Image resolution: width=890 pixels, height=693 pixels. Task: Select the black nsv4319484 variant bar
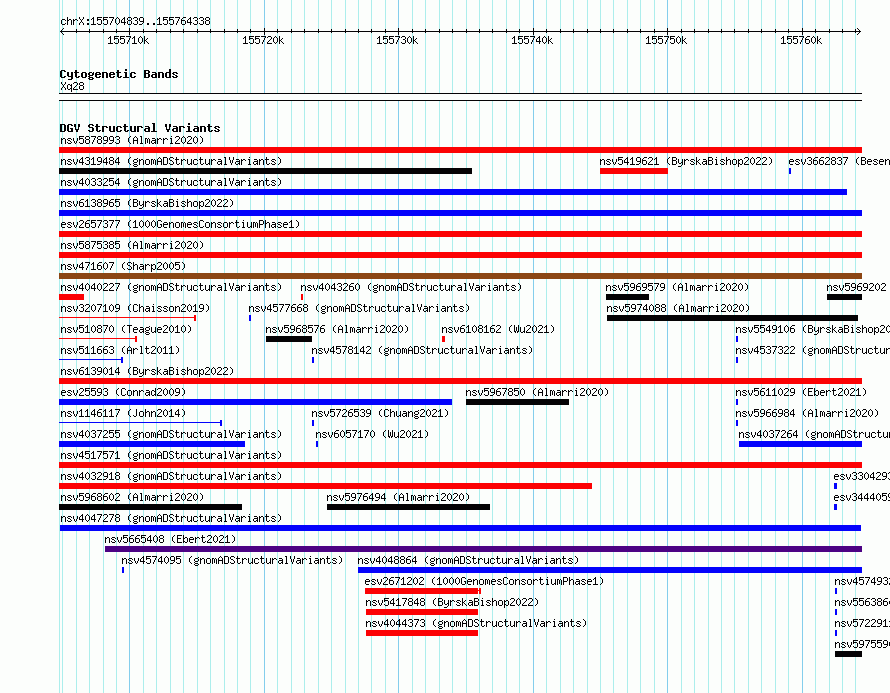[x=265, y=171]
